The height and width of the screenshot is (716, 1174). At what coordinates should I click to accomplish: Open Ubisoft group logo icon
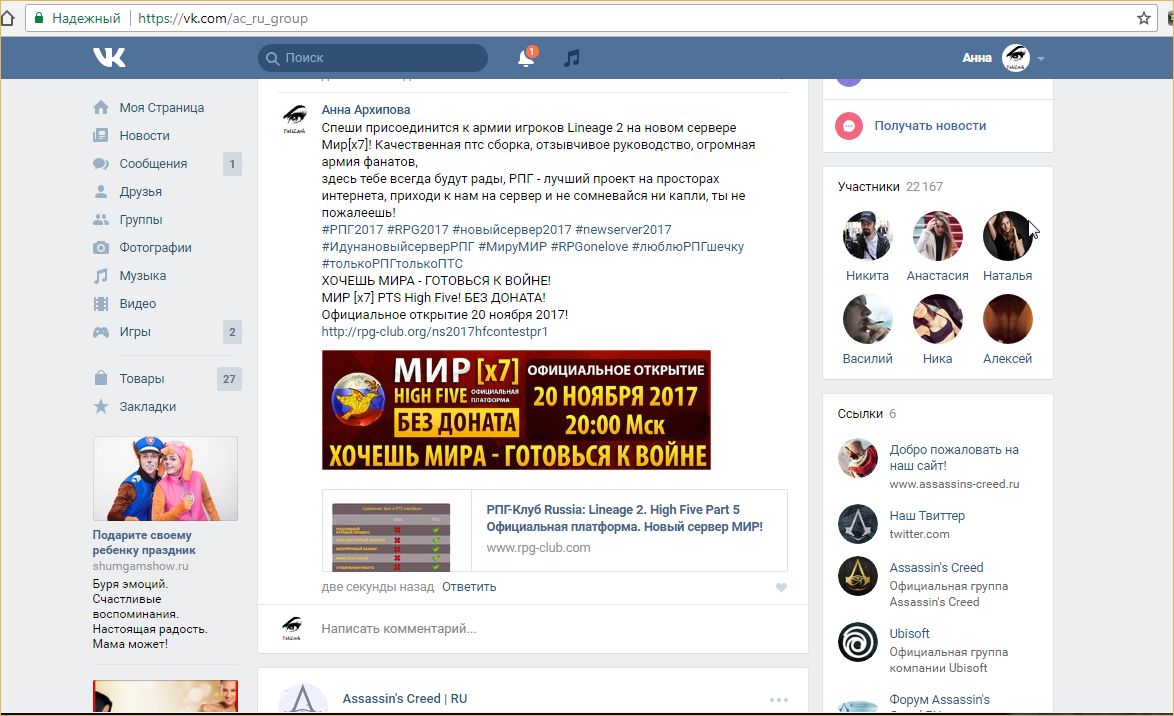click(857, 642)
